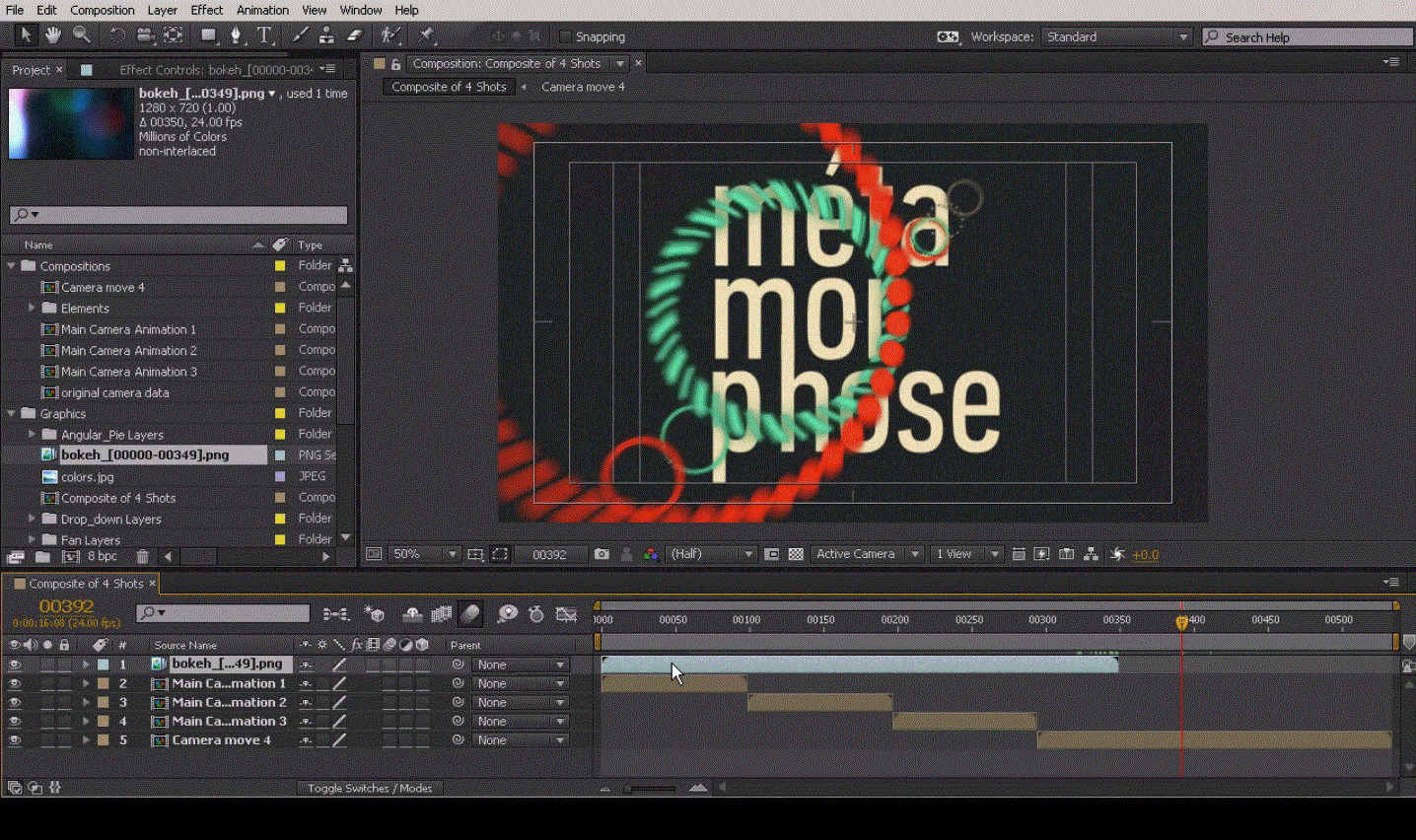
Task: Select the Selection arrow tool
Action: (x=26, y=35)
